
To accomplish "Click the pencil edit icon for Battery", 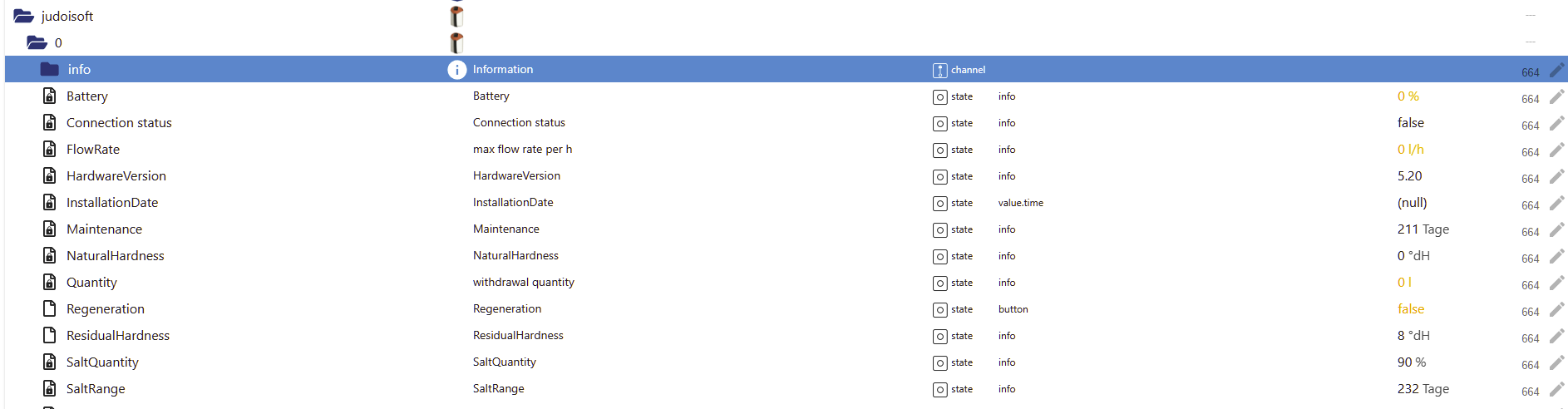I will pyautogui.click(x=1556, y=96).
